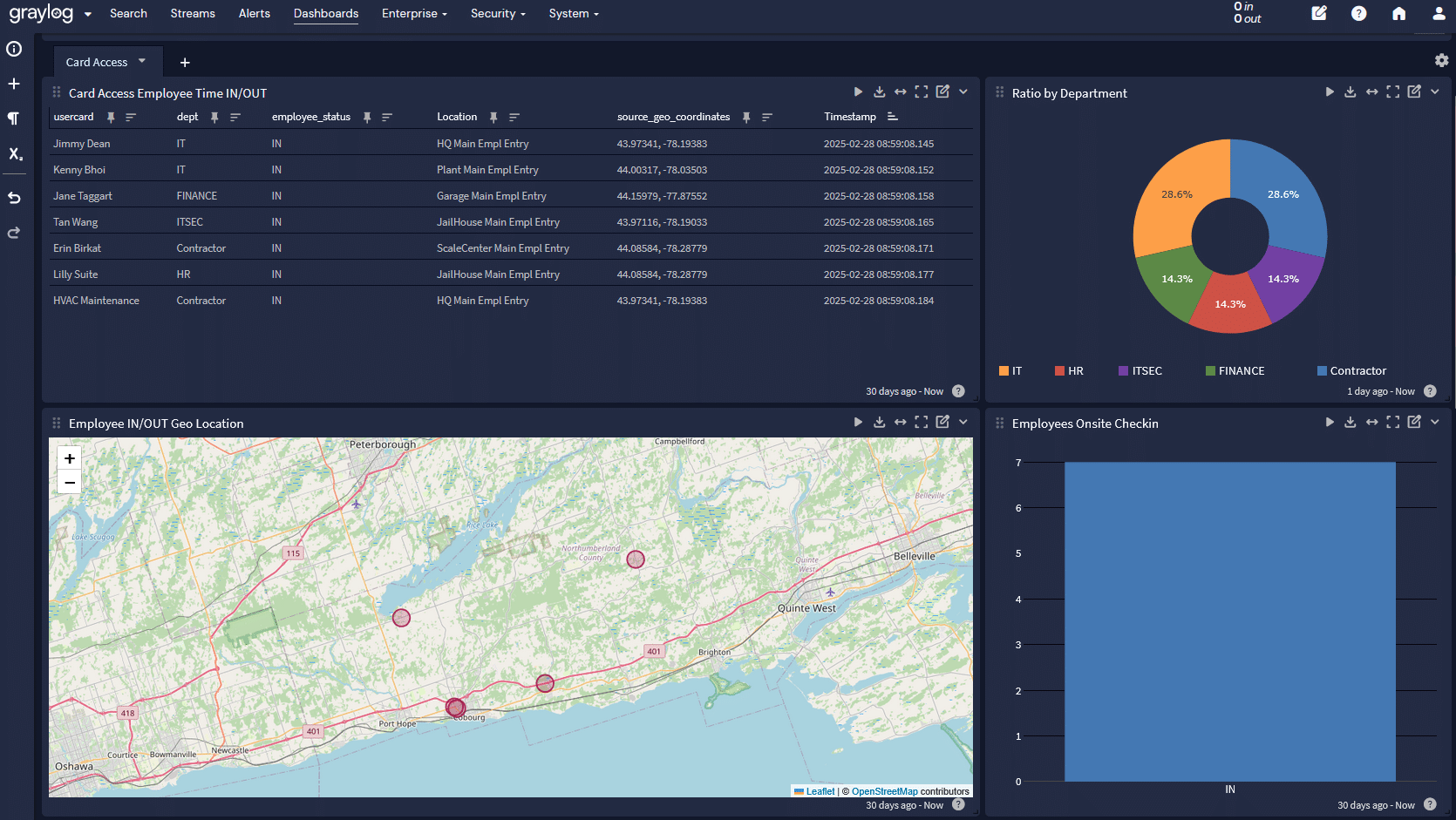Pin the Location column header
The image size is (1456, 820).
coord(493,116)
